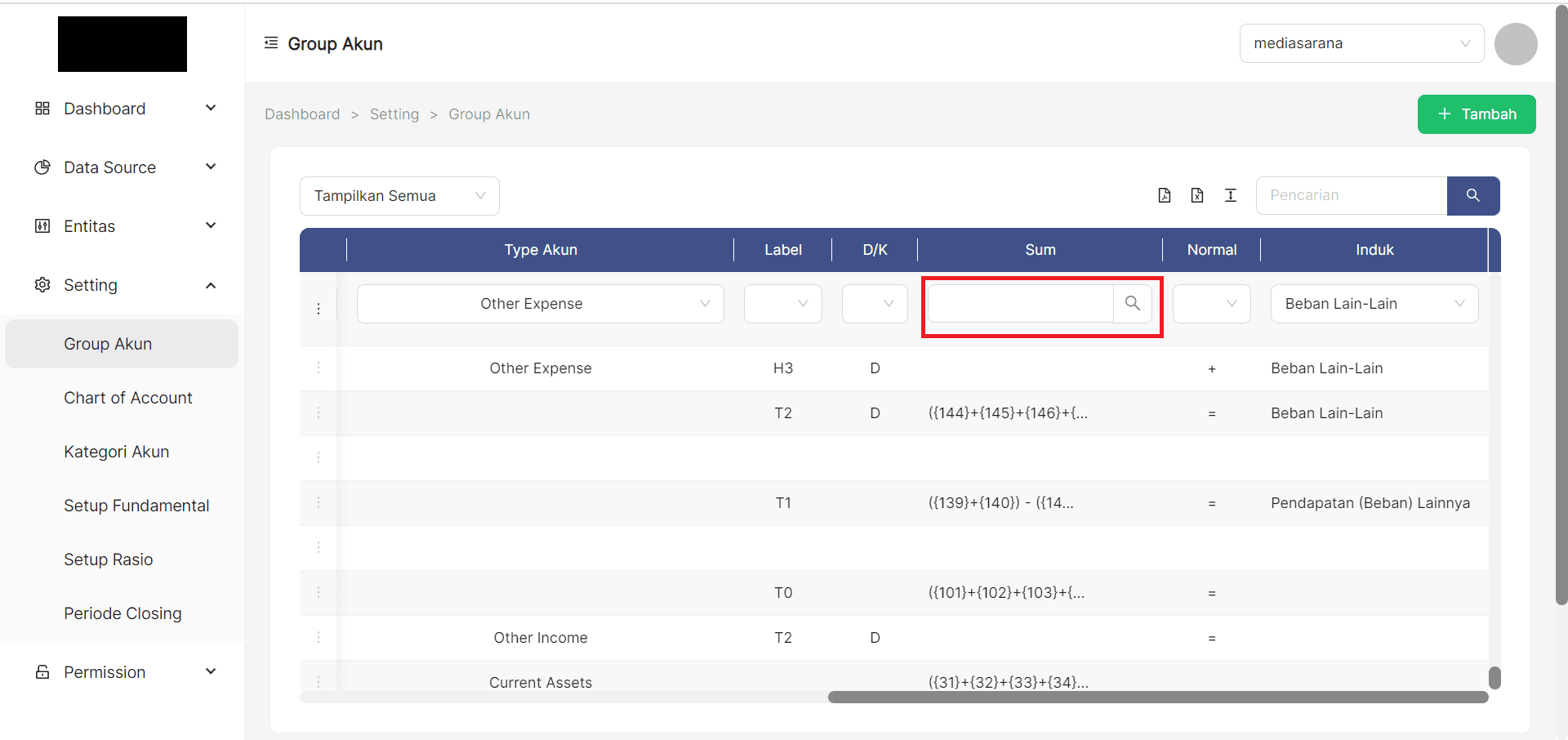Open the Other Expense type dropdown
Screen dimensions: 1568x740
540,304
